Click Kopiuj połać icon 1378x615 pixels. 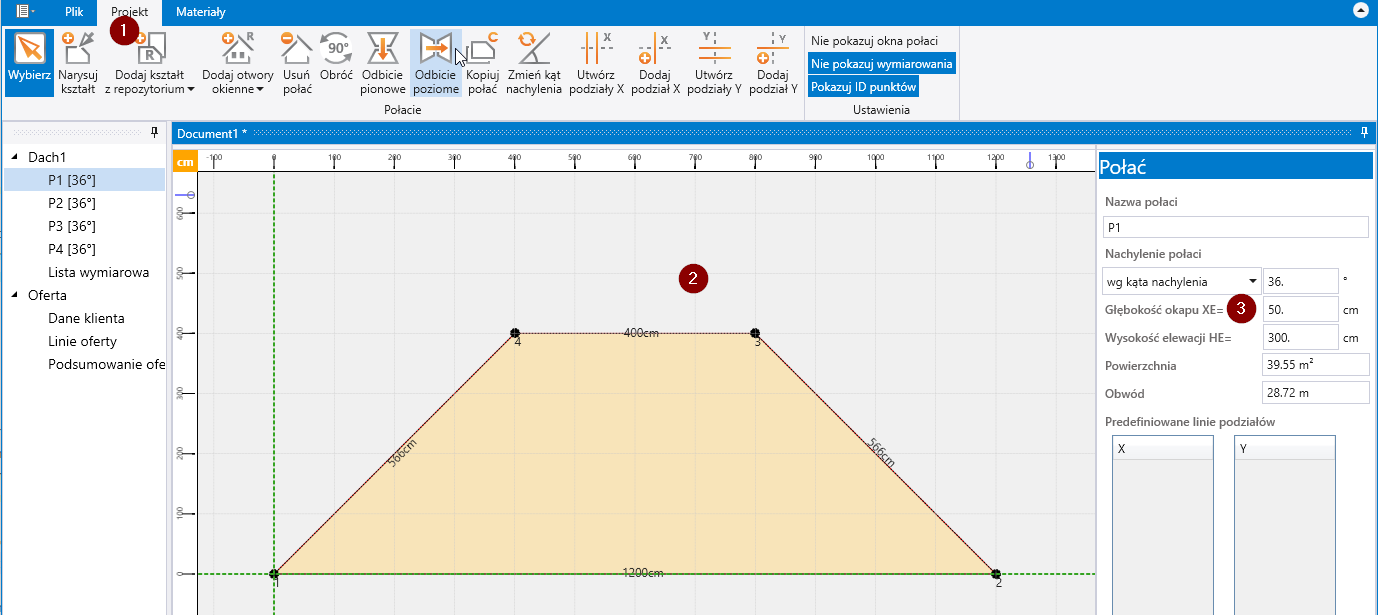pyautogui.click(x=482, y=62)
